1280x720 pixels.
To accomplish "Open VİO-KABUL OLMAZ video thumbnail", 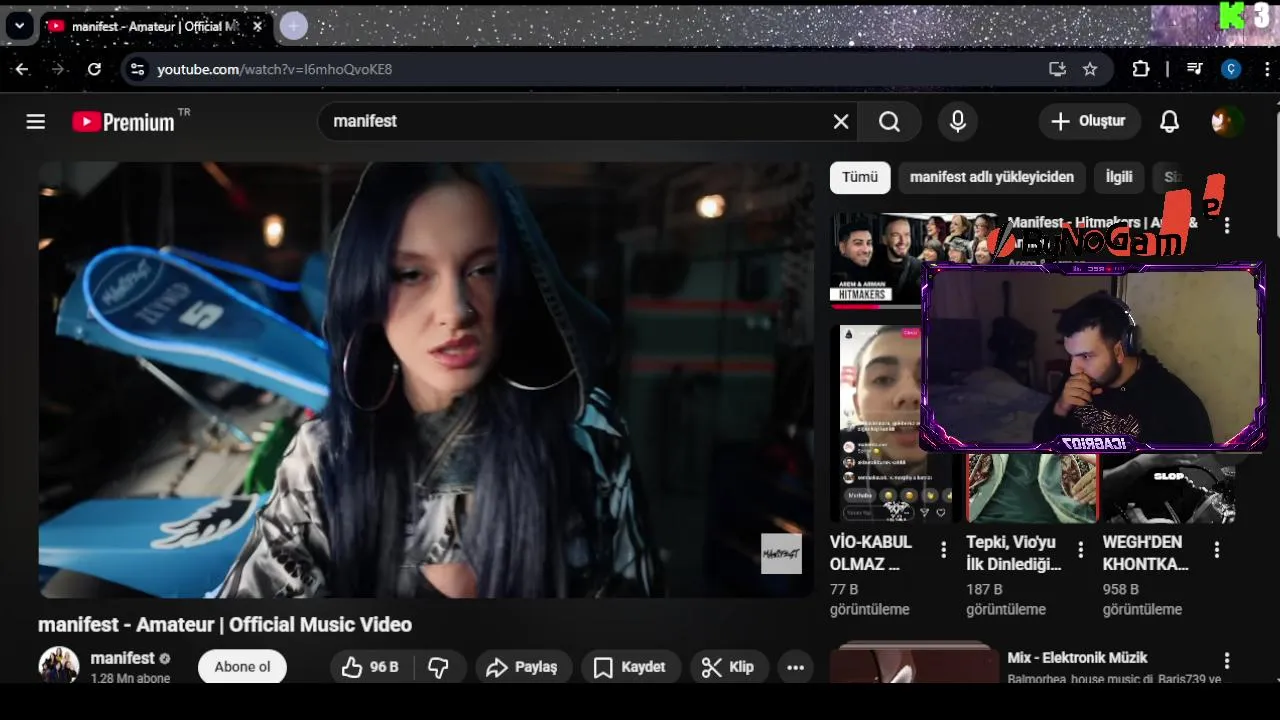I will tap(893, 423).
